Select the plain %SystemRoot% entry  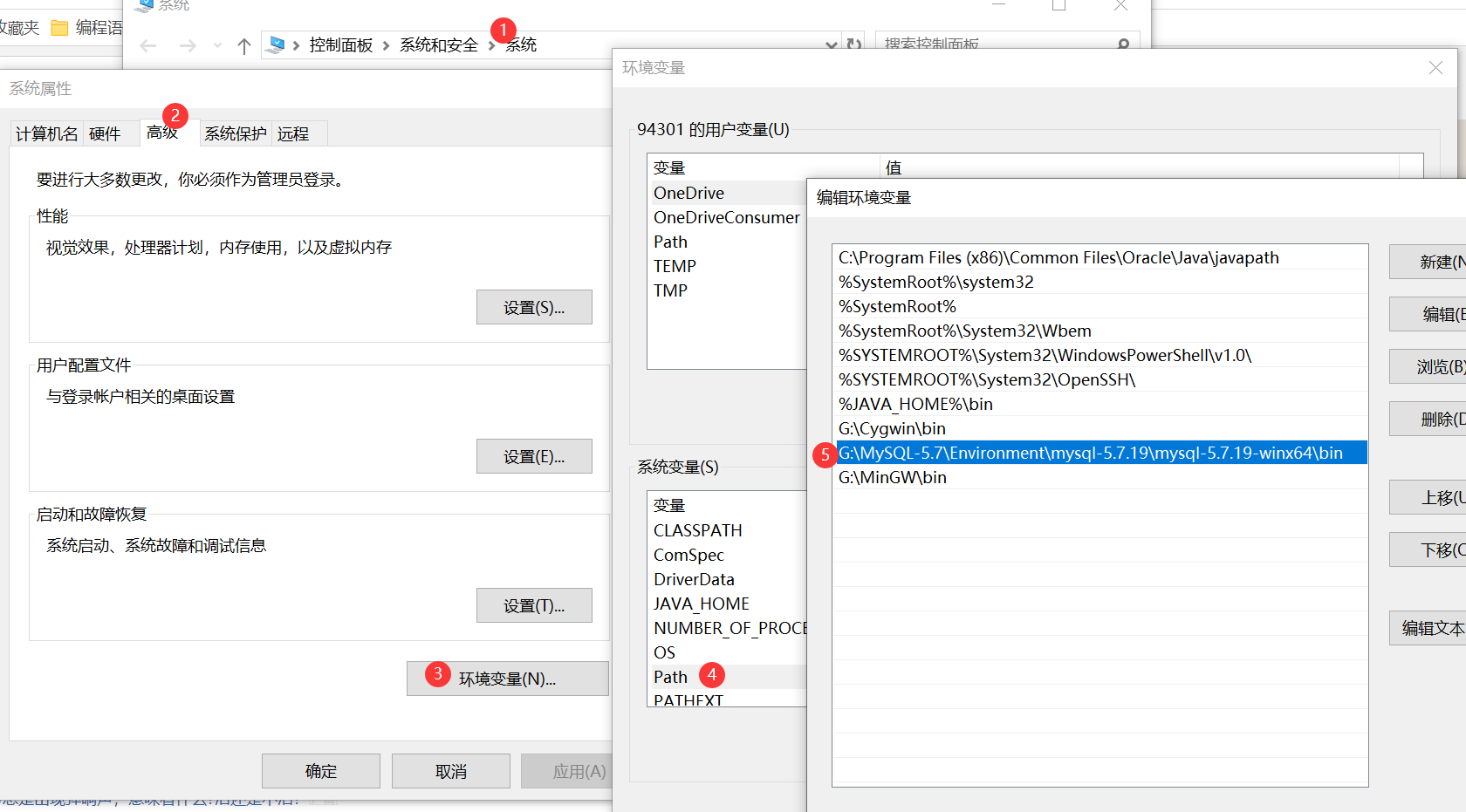[1099, 306]
